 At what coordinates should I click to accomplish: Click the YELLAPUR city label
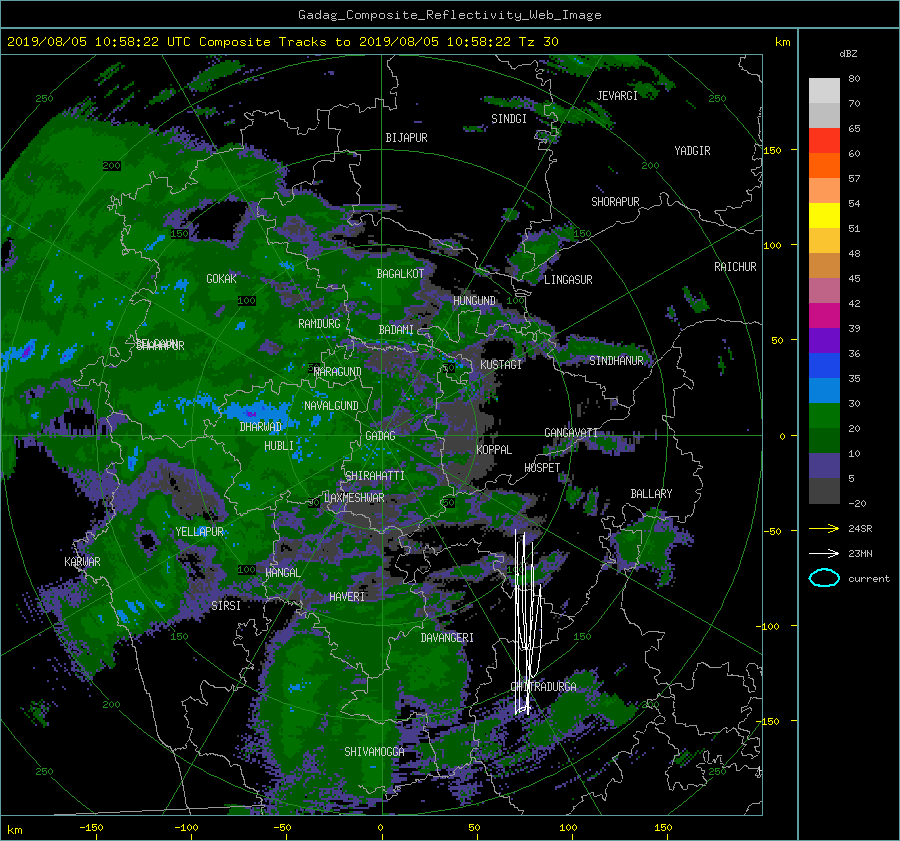coord(199,532)
